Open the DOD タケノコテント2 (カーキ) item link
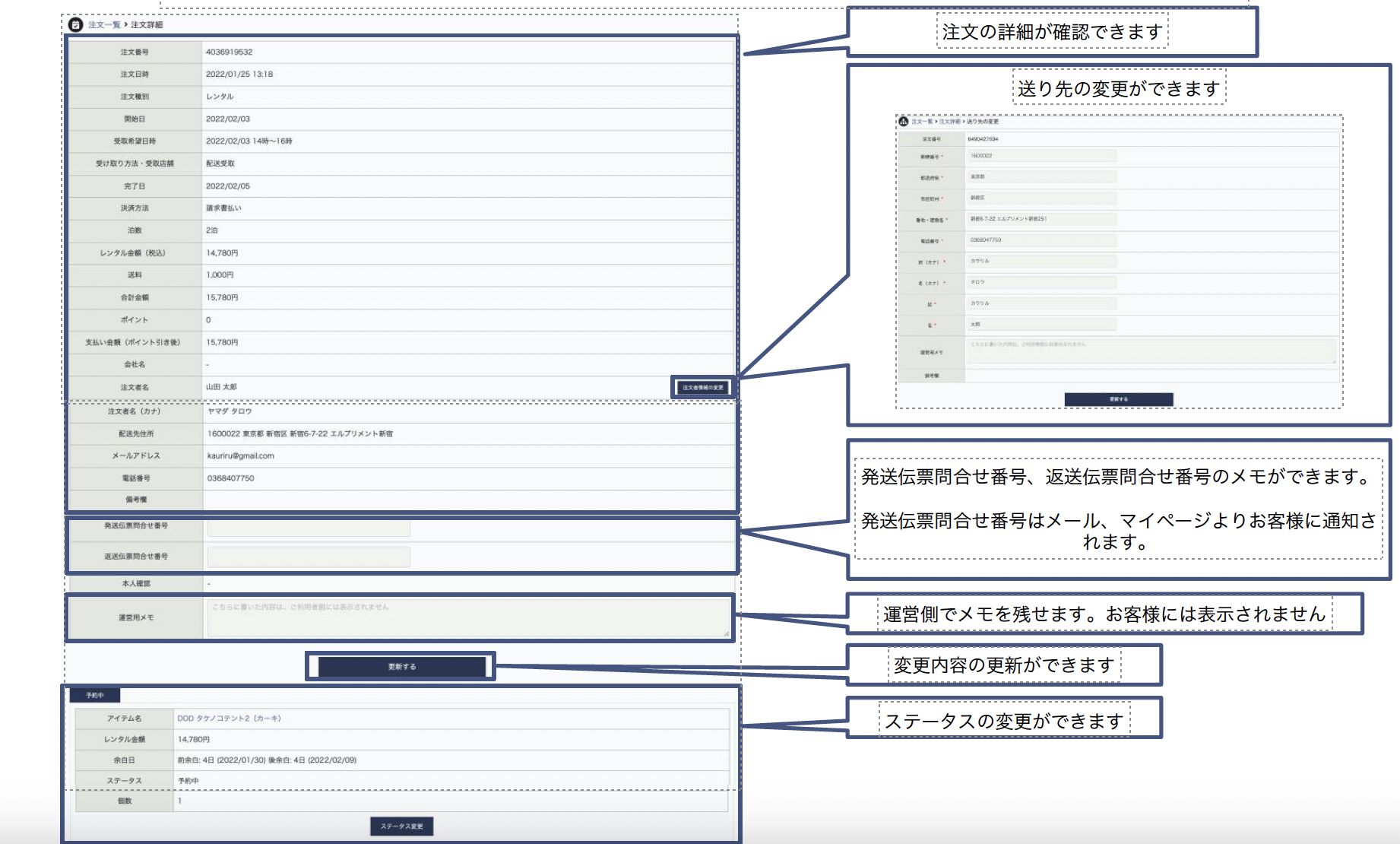The height and width of the screenshot is (844, 1400). [229, 718]
